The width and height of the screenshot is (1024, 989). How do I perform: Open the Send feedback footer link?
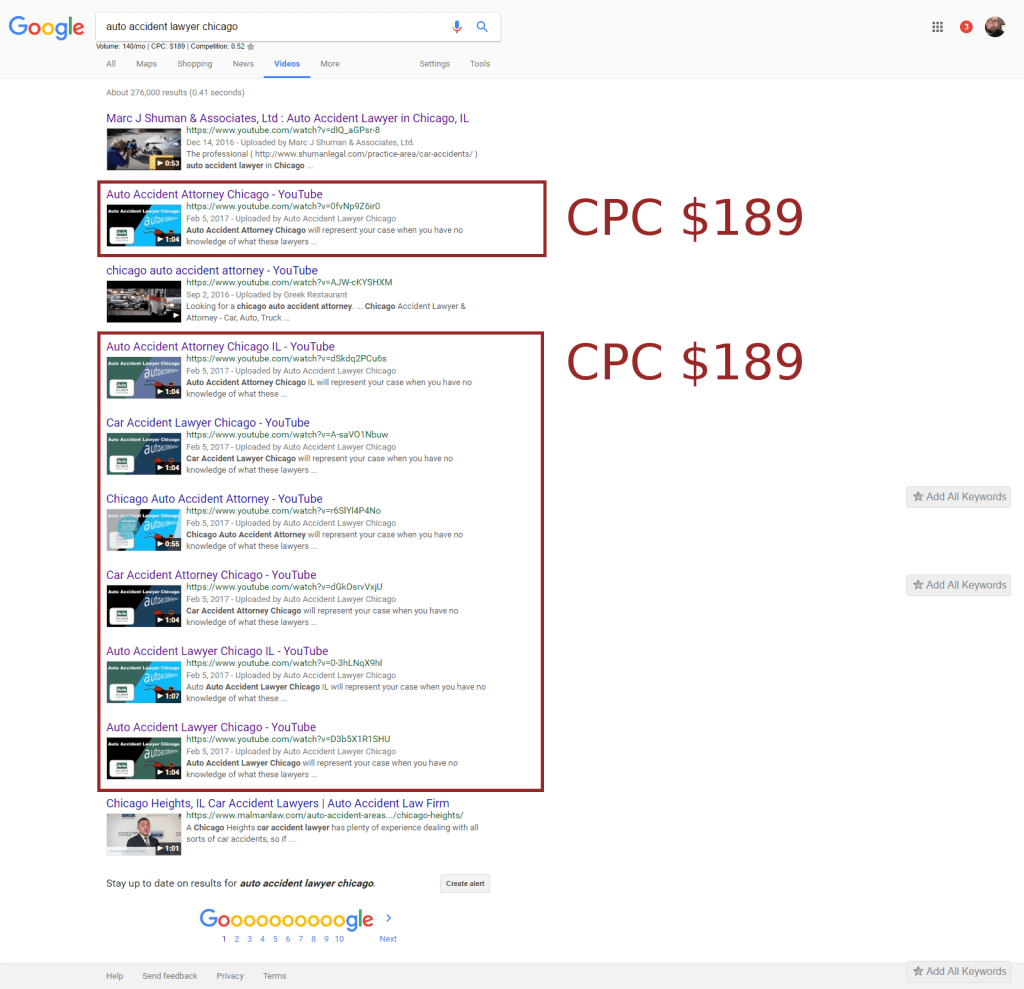click(x=170, y=976)
